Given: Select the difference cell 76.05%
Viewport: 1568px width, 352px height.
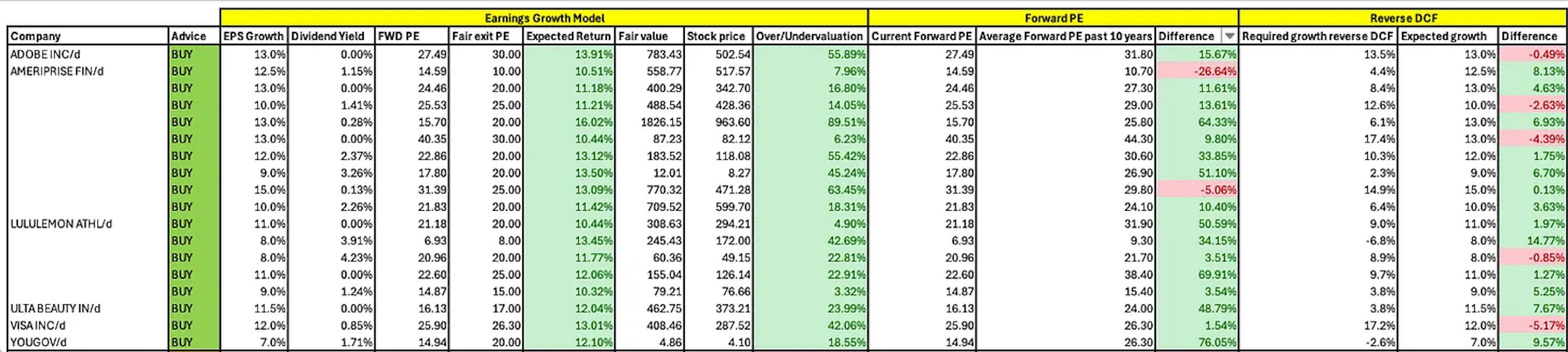Looking at the screenshot, I should [1196, 342].
